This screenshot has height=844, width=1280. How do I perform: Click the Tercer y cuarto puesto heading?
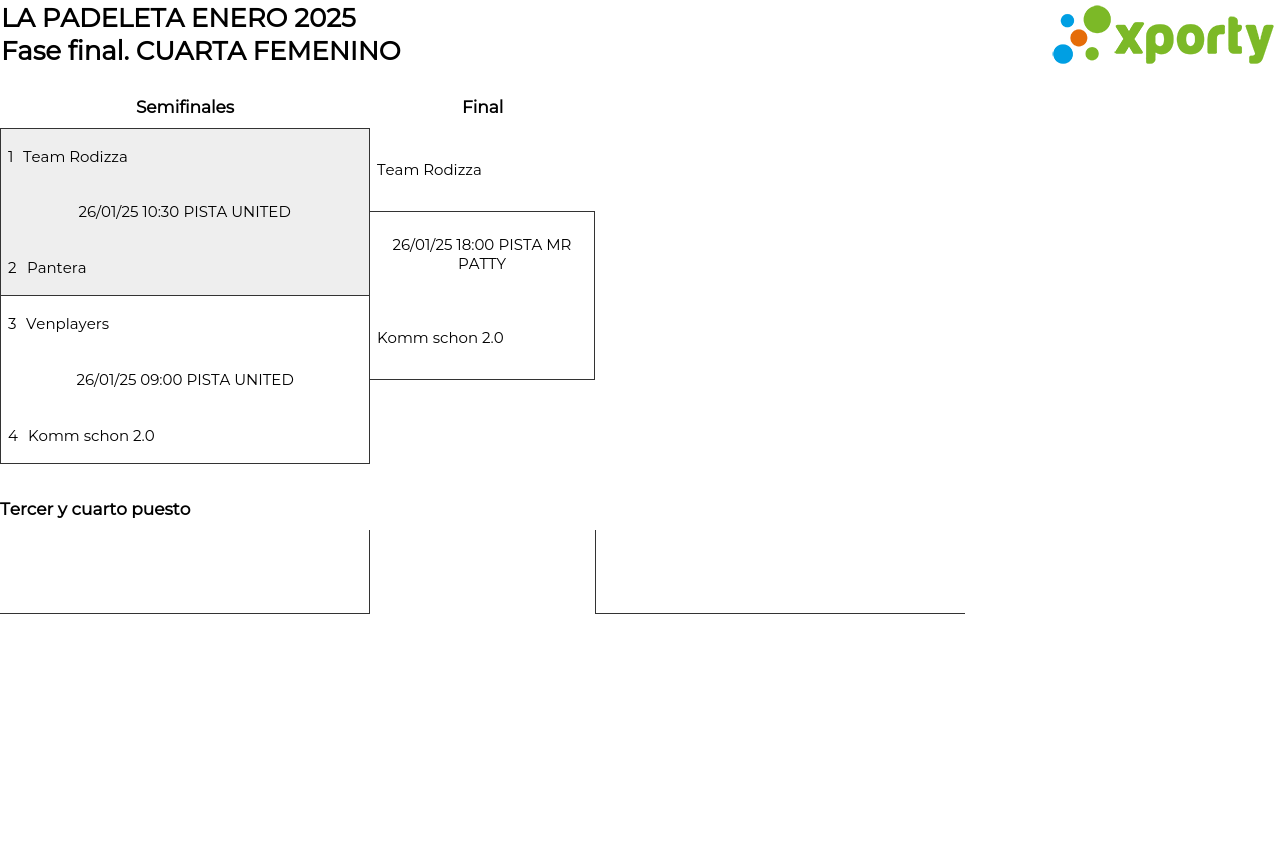tap(95, 509)
